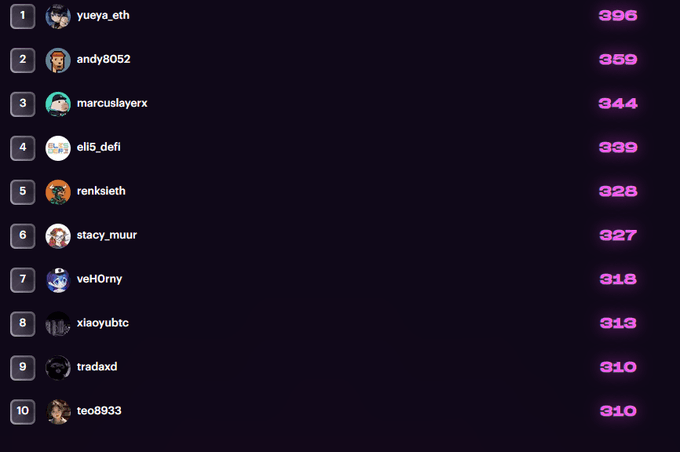
Task: Select the rank 1 badge
Action: 23,16
